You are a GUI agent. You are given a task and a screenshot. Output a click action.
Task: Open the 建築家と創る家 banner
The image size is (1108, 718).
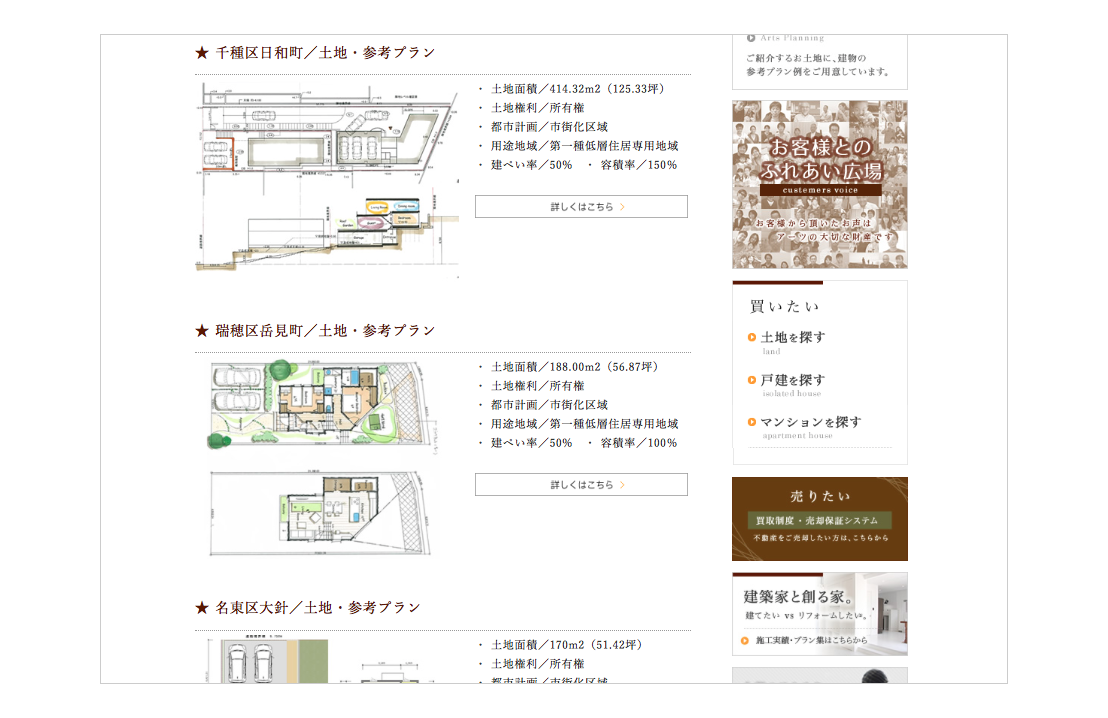[x=819, y=613]
